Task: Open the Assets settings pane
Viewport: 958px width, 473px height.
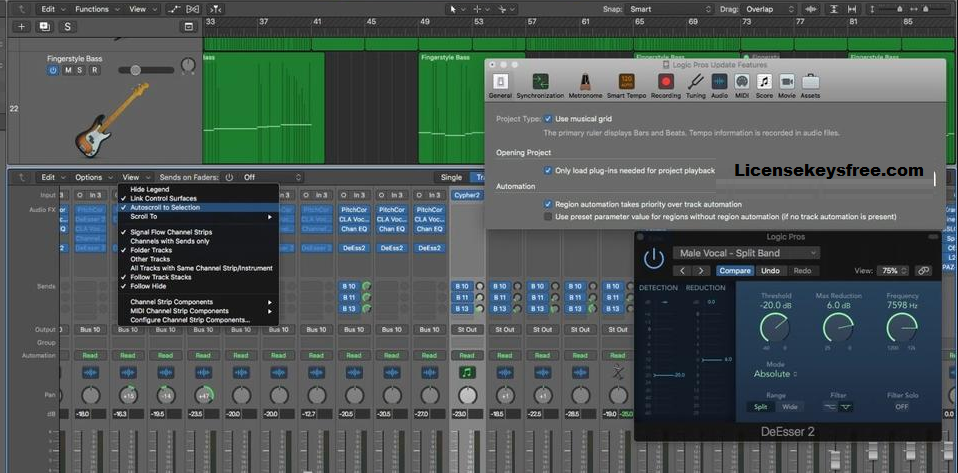Action: [x=810, y=86]
